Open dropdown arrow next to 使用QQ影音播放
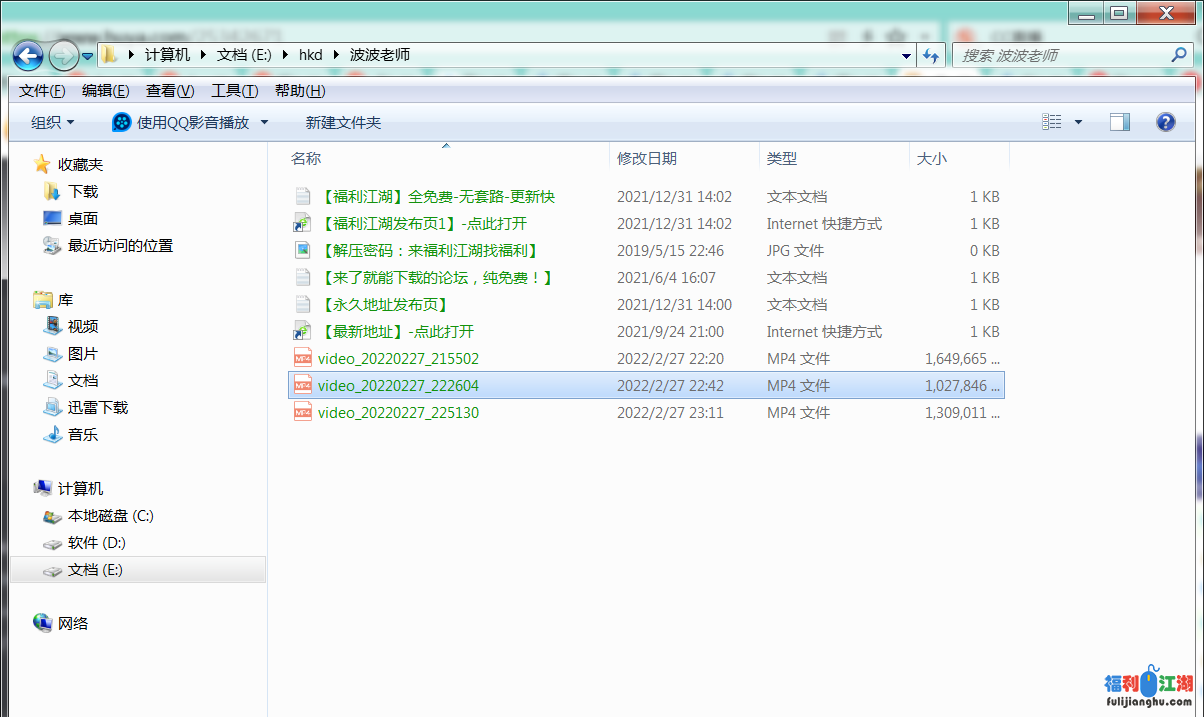 264,122
